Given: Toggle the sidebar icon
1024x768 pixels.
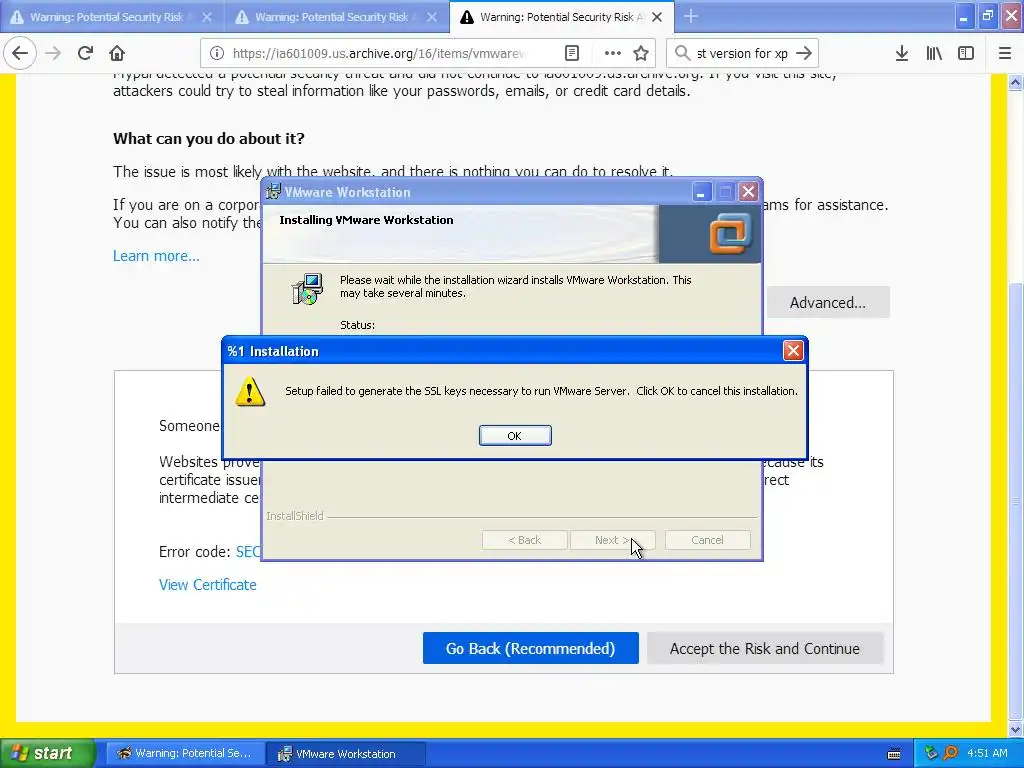Looking at the screenshot, I should pyautogui.click(x=966, y=53).
